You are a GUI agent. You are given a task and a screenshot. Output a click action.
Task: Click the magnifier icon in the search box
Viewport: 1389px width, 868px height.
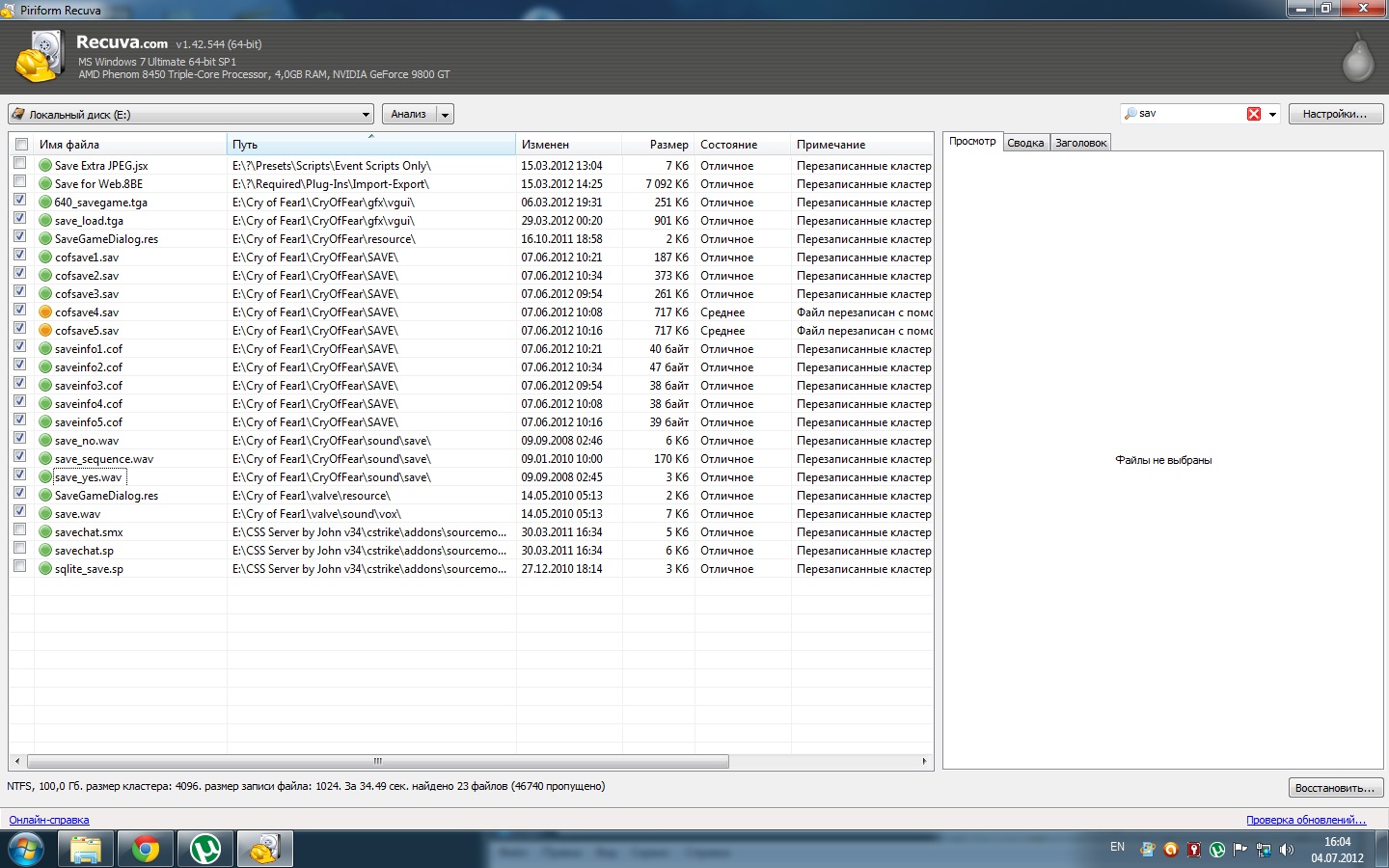point(1130,114)
